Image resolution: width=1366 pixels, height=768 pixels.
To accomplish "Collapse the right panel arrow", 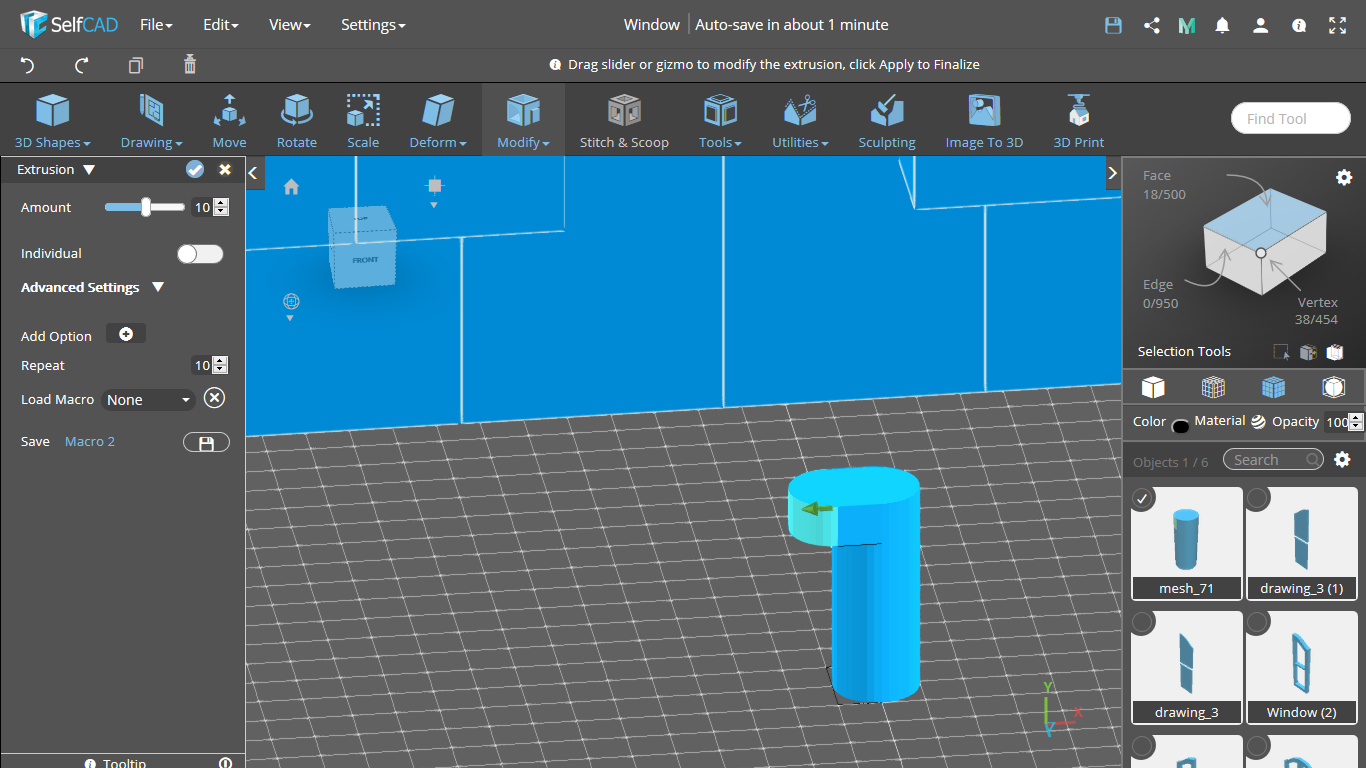I will pos(1112,173).
